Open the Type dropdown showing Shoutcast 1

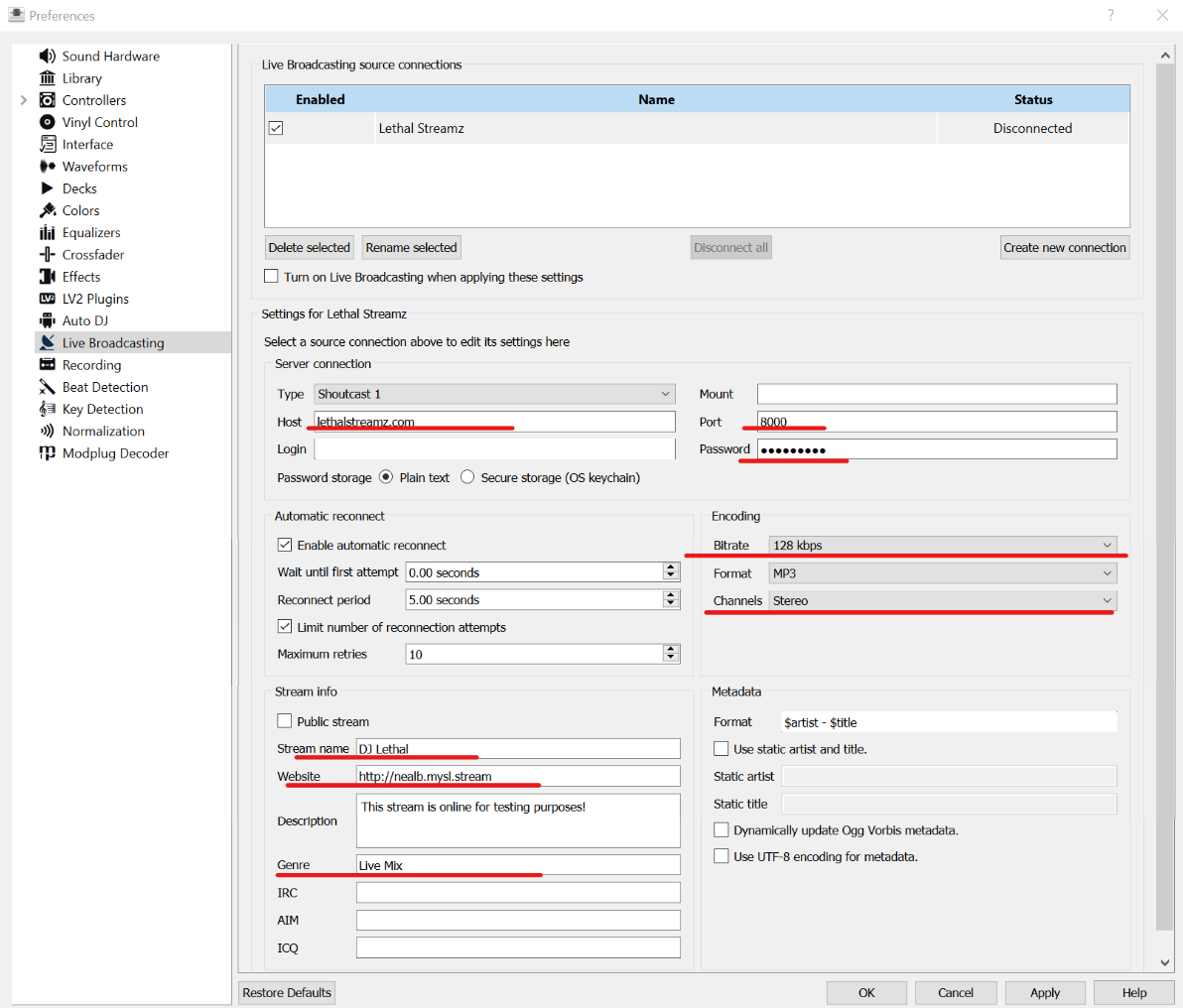coord(494,394)
